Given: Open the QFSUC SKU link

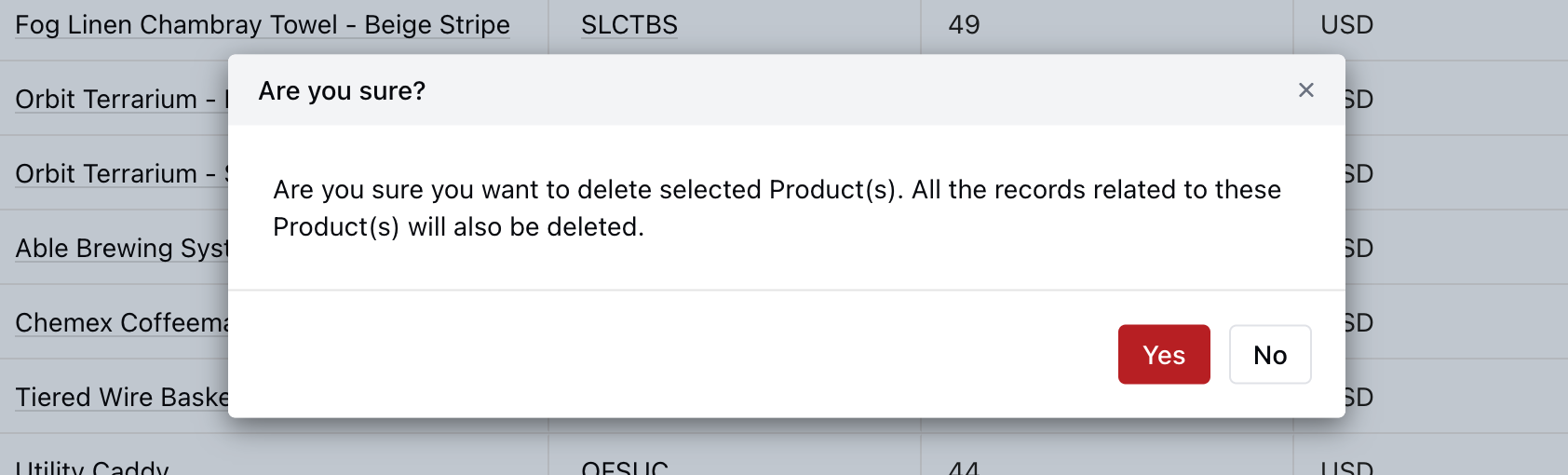Looking at the screenshot, I should pos(625,468).
